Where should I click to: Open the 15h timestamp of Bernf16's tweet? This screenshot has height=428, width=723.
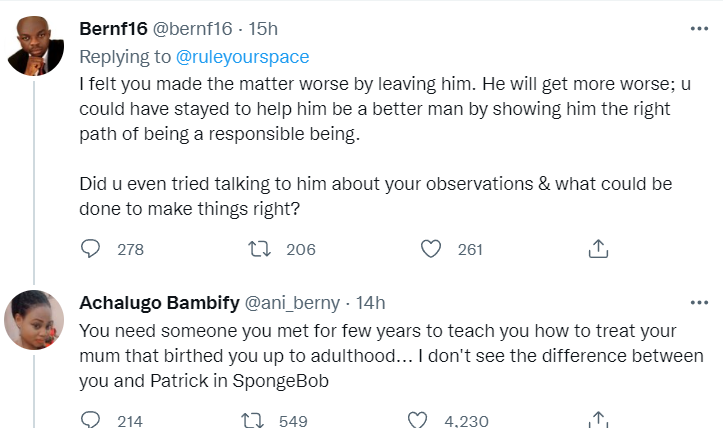click(263, 29)
